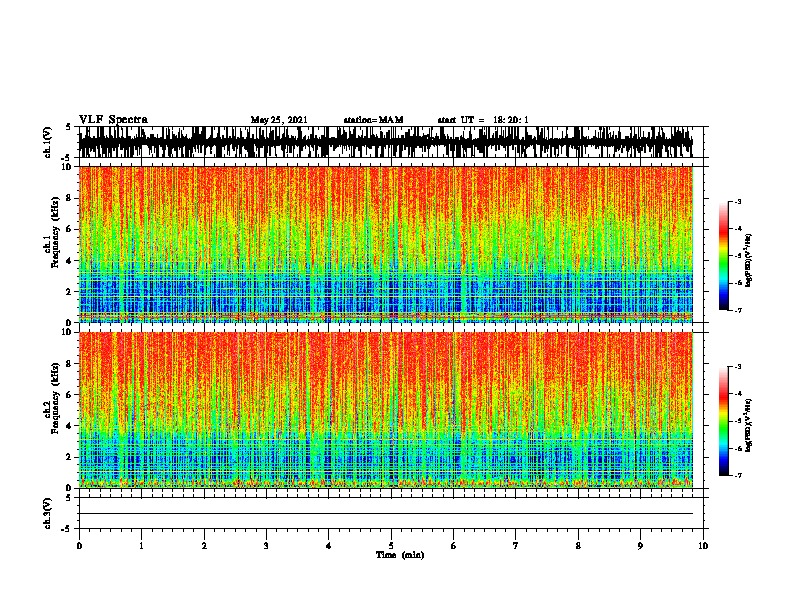Image resolution: width=792 pixels, height=612 pixels.
Task: Select the date text "May 25, 2021"
Action: tap(279, 120)
